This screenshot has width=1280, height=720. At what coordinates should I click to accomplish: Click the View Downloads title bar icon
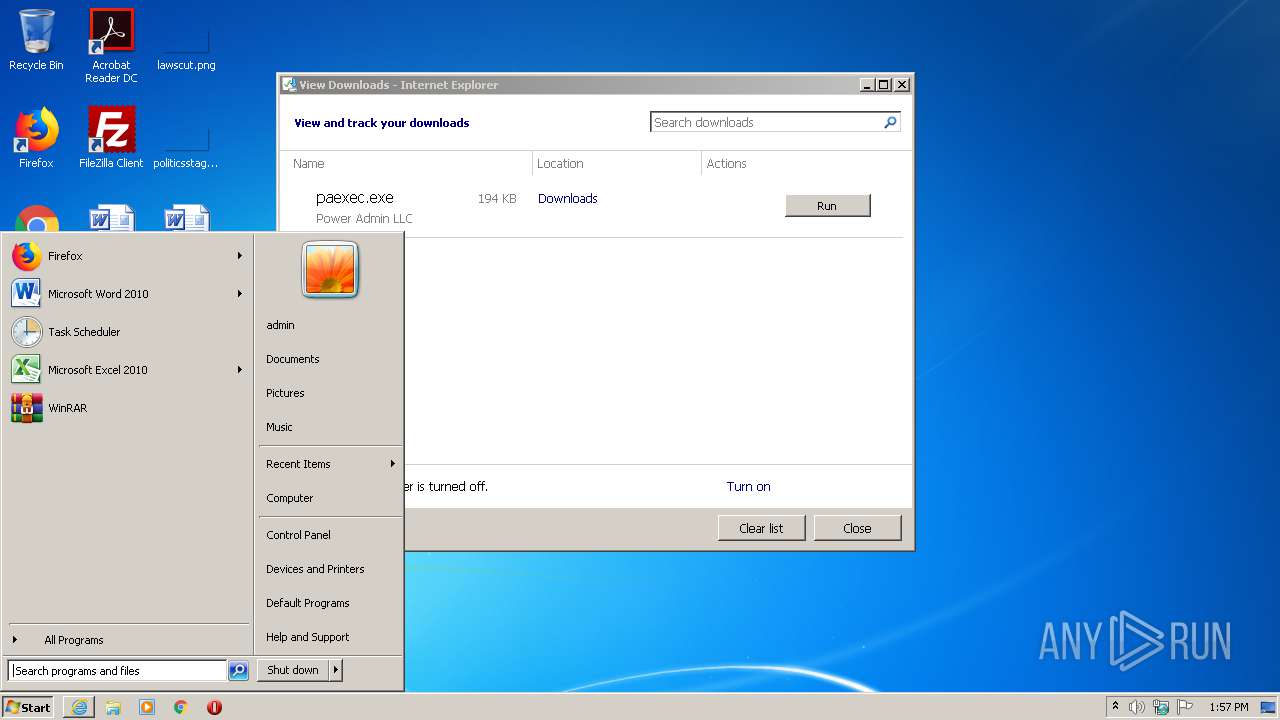click(289, 85)
